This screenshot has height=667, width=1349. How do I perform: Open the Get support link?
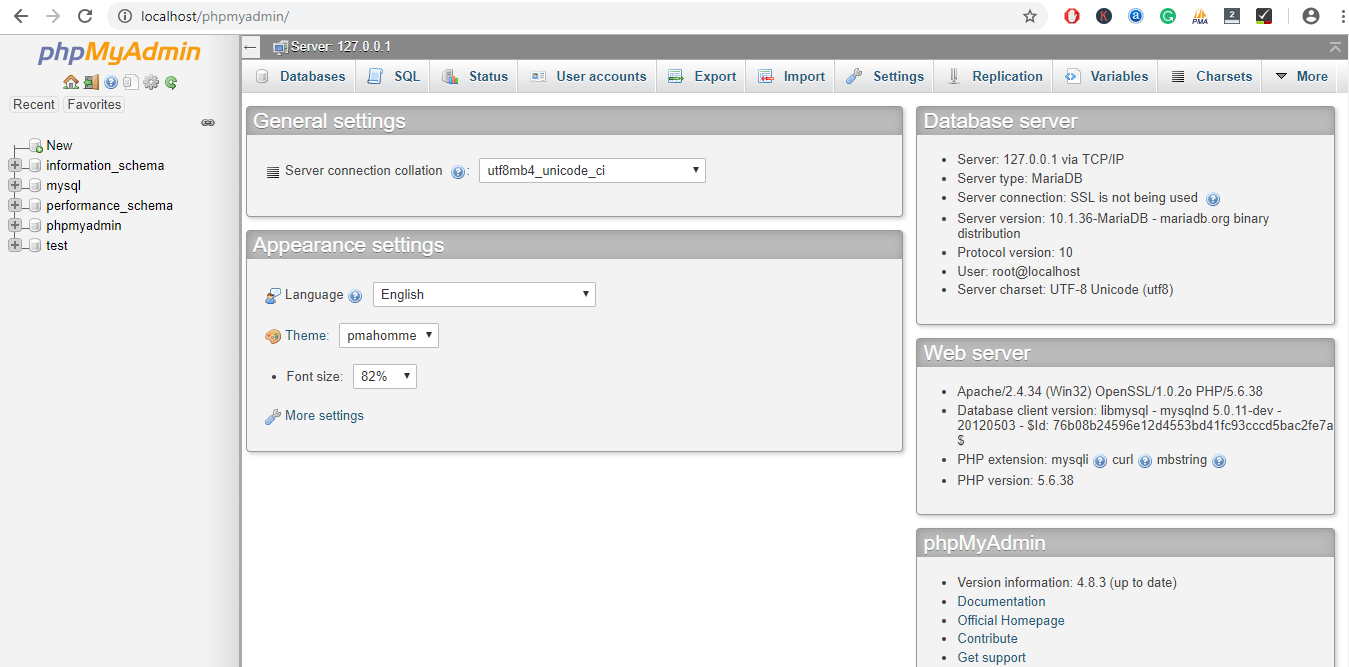[x=991, y=658]
